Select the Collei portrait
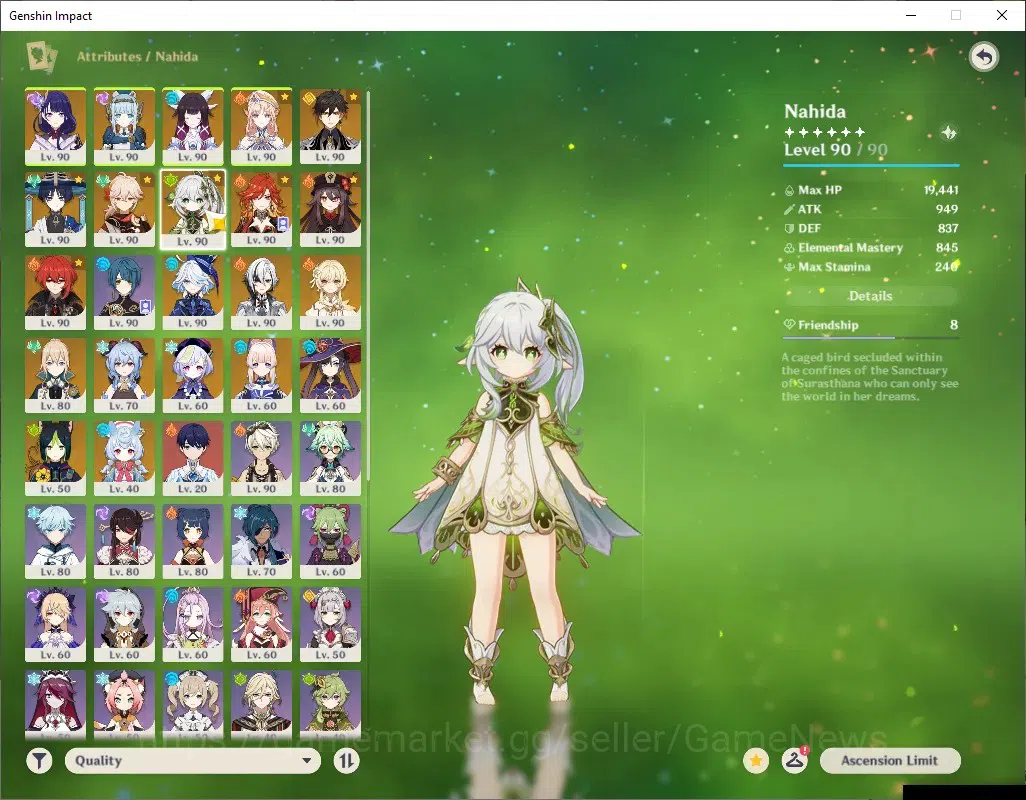Screen dimensions: 1026x800 pos(330,705)
